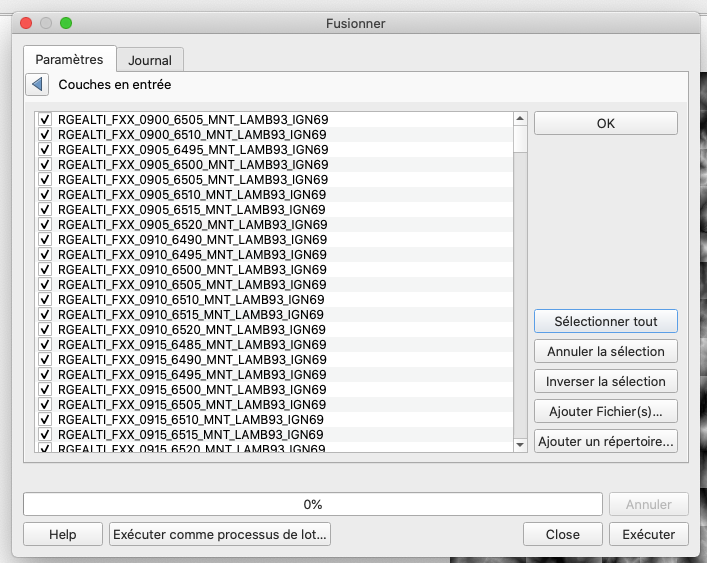Click the yellow minimize window button
The width and height of the screenshot is (707, 563).
[x=46, y=23]
